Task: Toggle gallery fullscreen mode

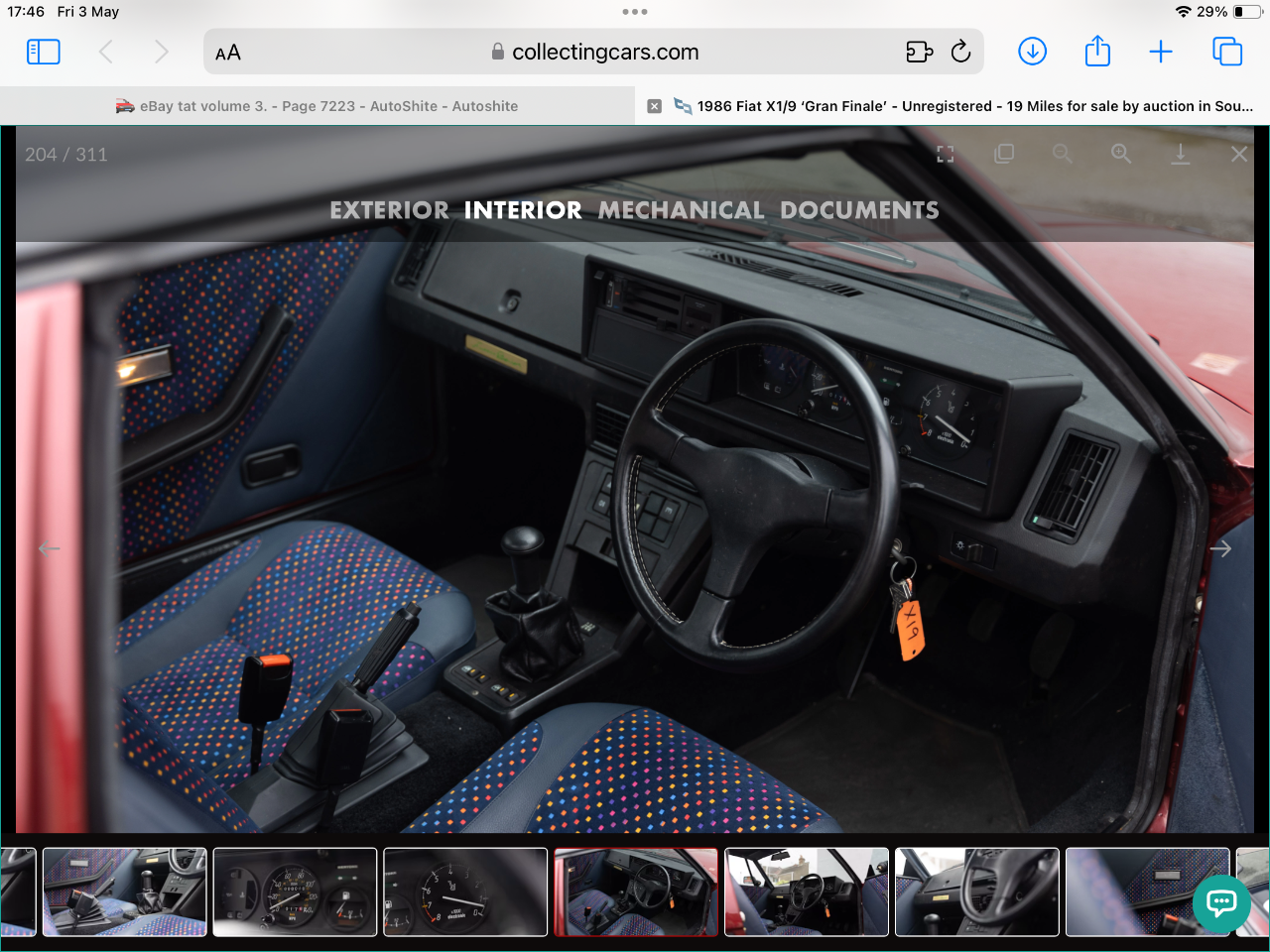Action: click(x=946, y=154)
